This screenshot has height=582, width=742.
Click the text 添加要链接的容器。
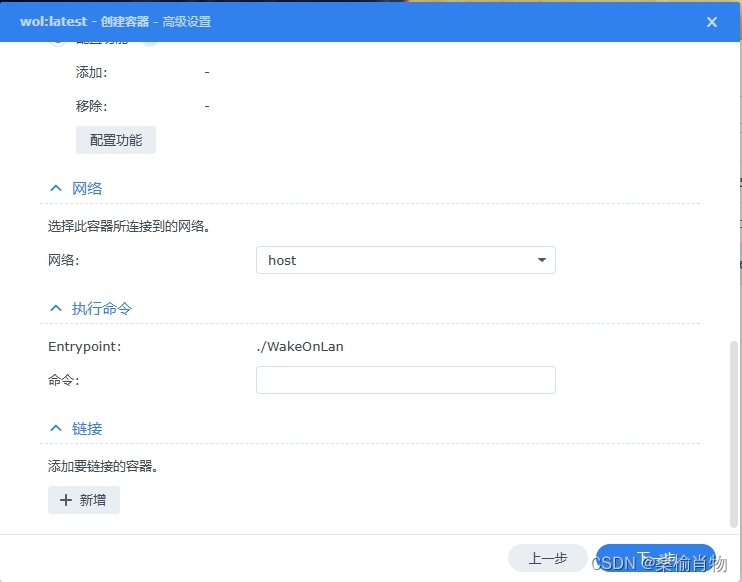click(x=103, y=466)
